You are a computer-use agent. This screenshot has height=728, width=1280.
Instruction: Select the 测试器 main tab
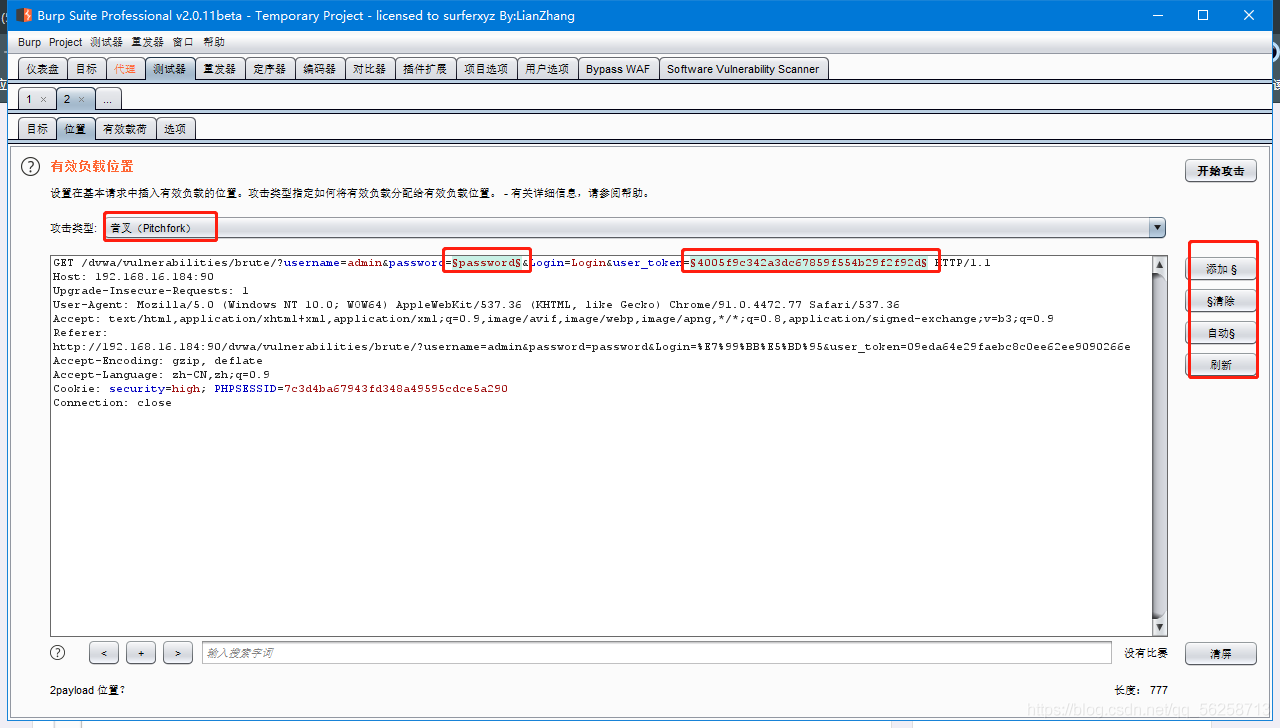point(169,69)
